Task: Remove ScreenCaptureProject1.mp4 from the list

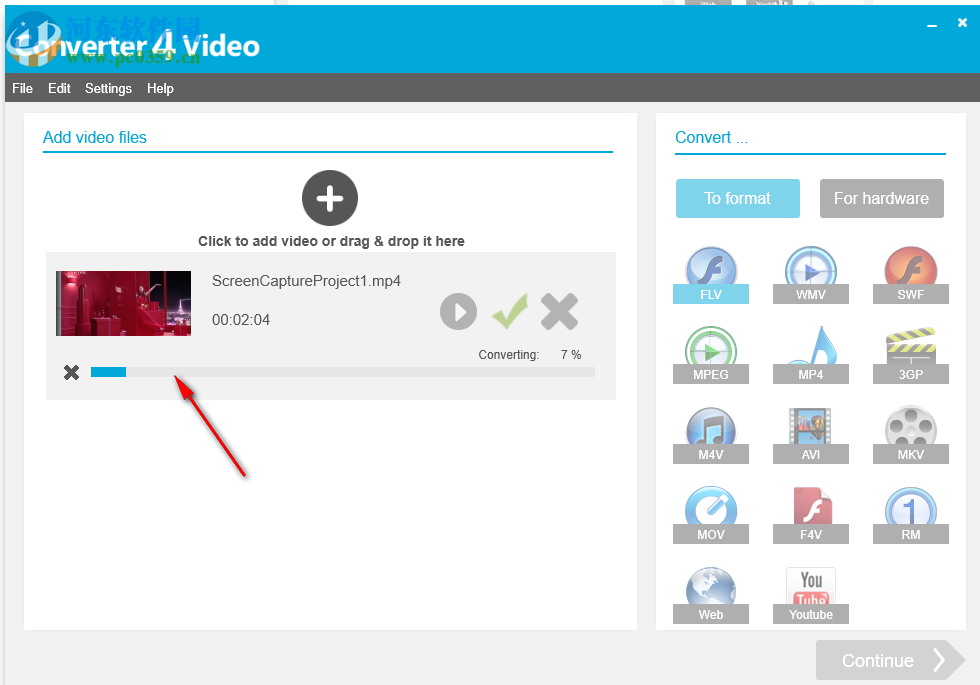Action: tap(559, 311)
